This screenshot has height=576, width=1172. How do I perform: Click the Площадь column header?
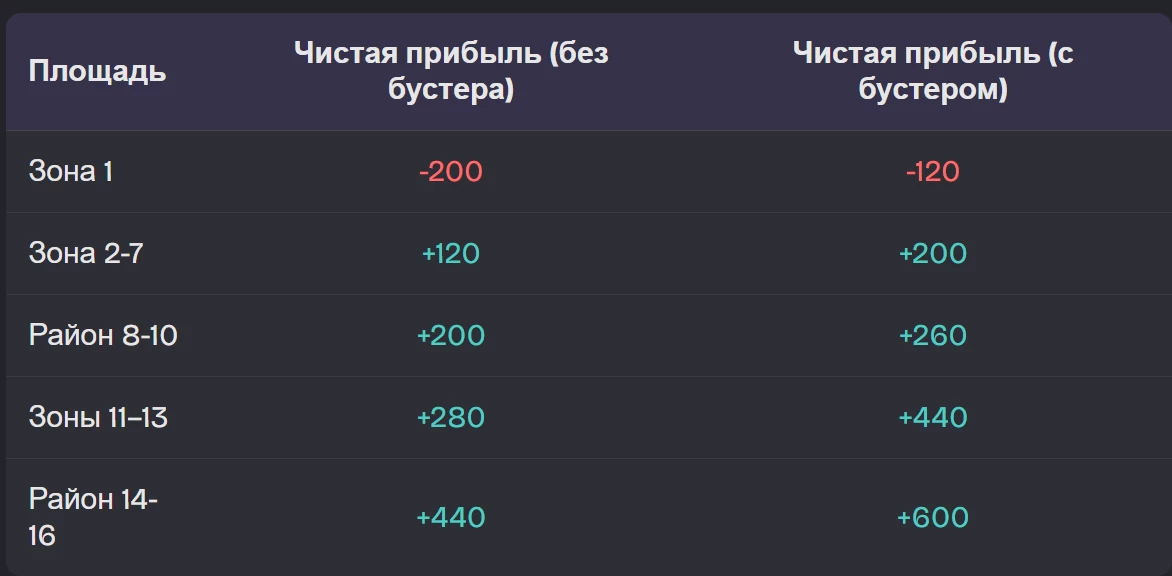97,71
